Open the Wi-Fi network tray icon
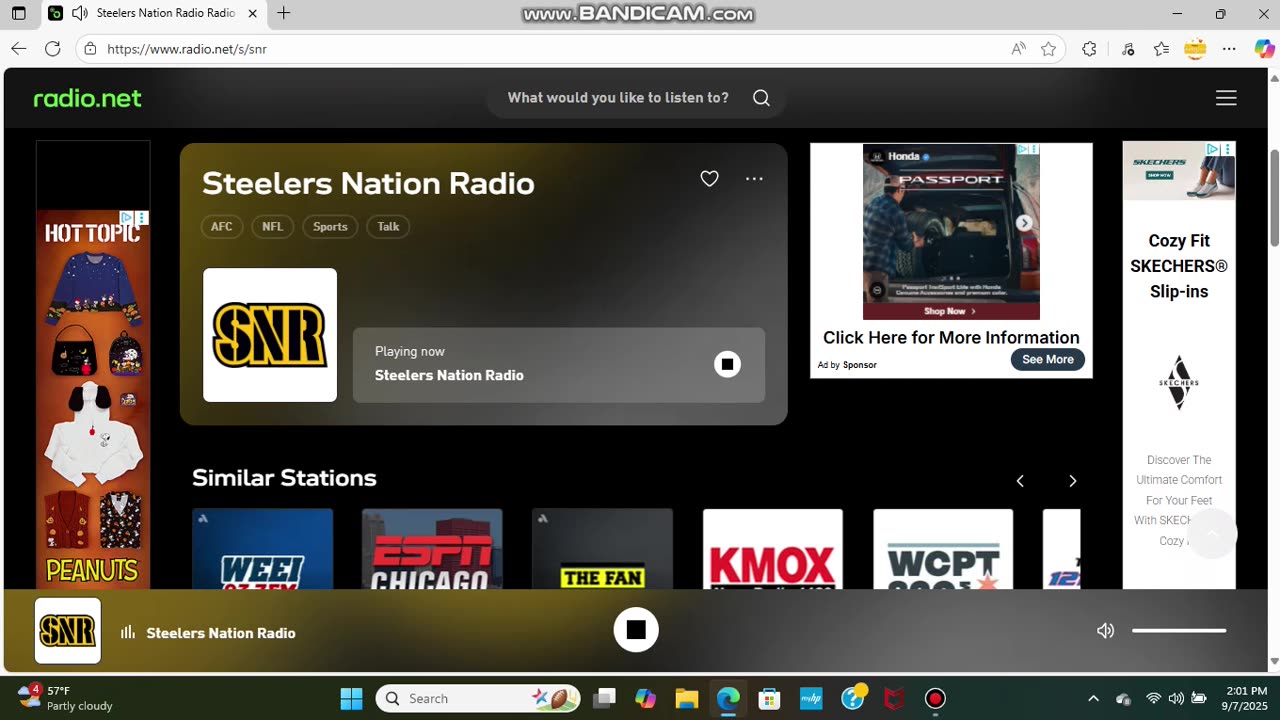This screenshot has width=1280, height=720. point(1153,698)
